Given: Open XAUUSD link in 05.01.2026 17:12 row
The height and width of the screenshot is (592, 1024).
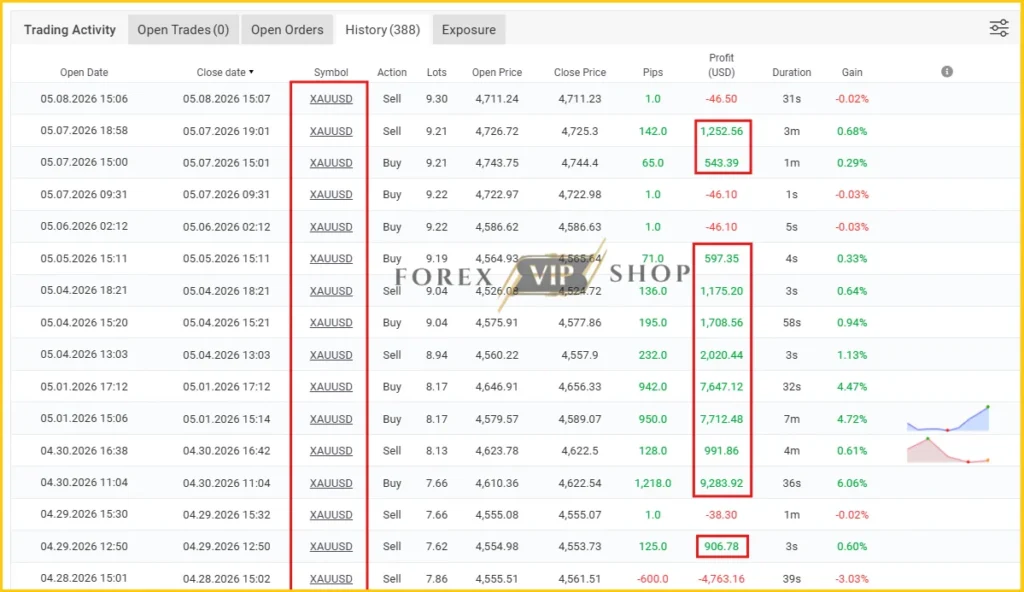Looking at the screenshot, I should (x=331, y=387).
